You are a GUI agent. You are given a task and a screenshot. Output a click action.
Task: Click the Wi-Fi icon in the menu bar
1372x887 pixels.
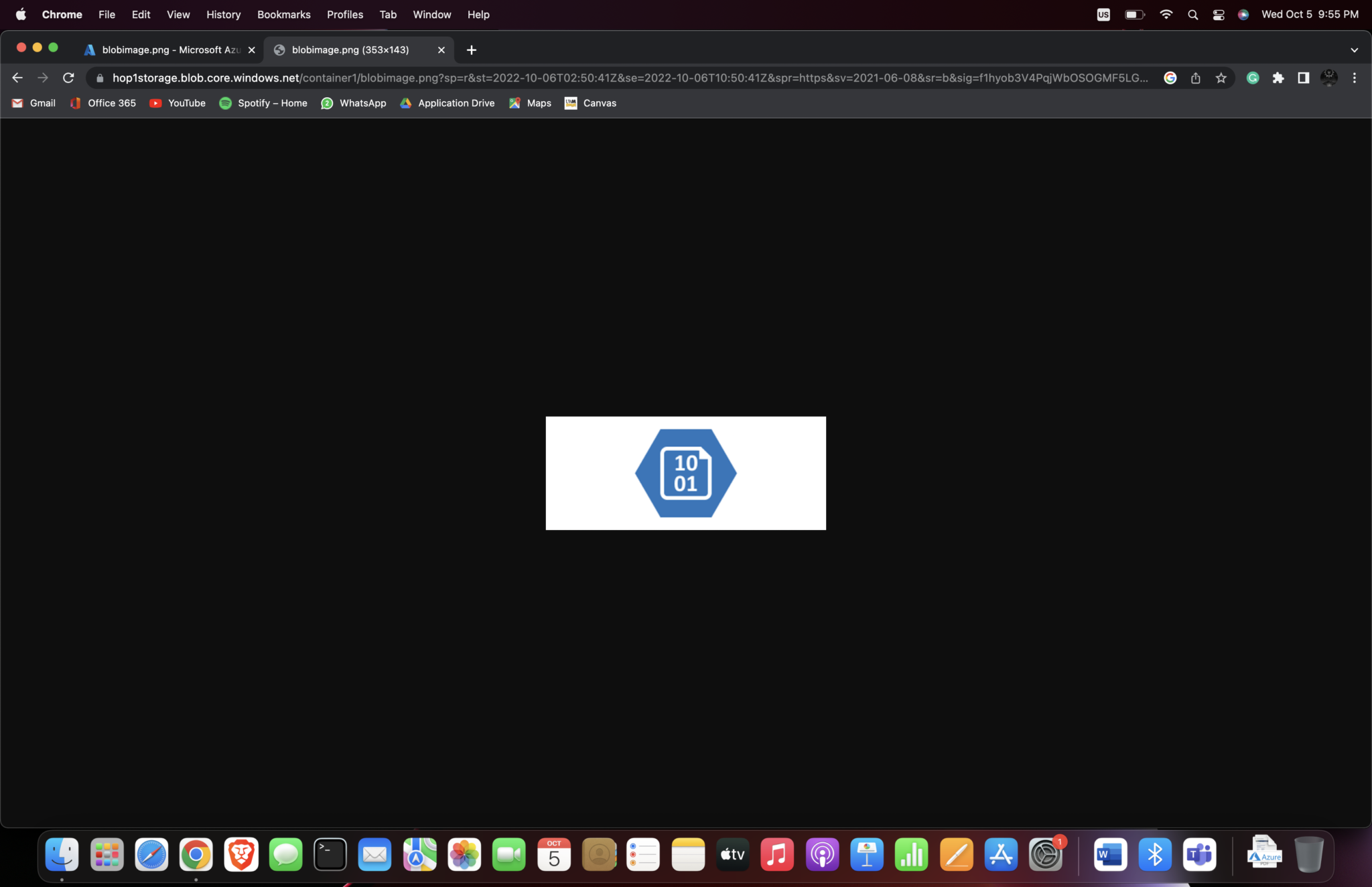[1167, 14]
